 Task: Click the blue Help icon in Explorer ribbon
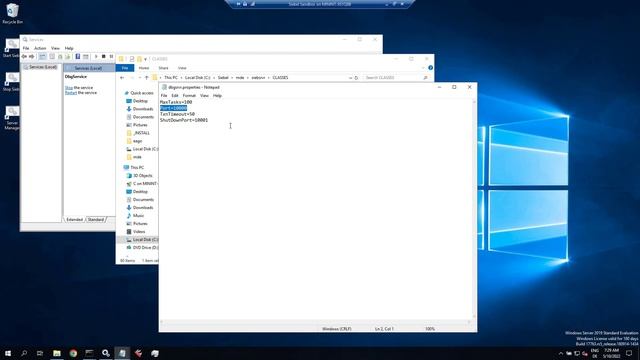pos(430,68)
